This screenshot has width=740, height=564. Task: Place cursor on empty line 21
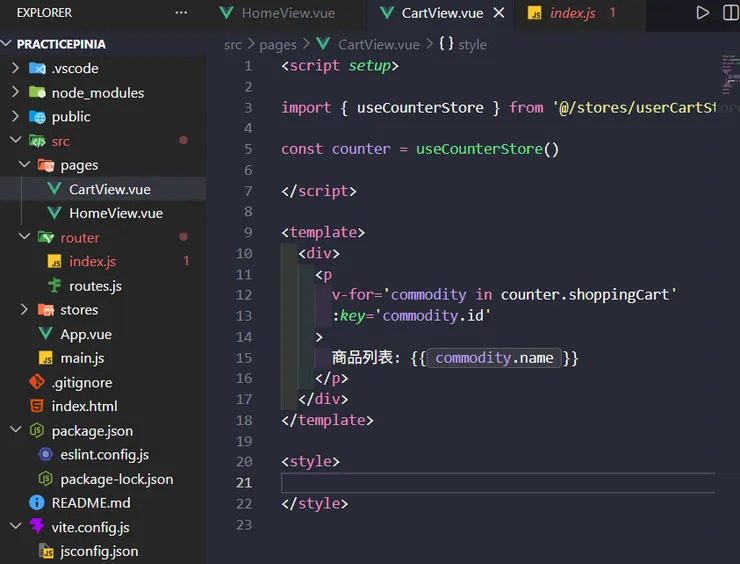pos(498,483)
